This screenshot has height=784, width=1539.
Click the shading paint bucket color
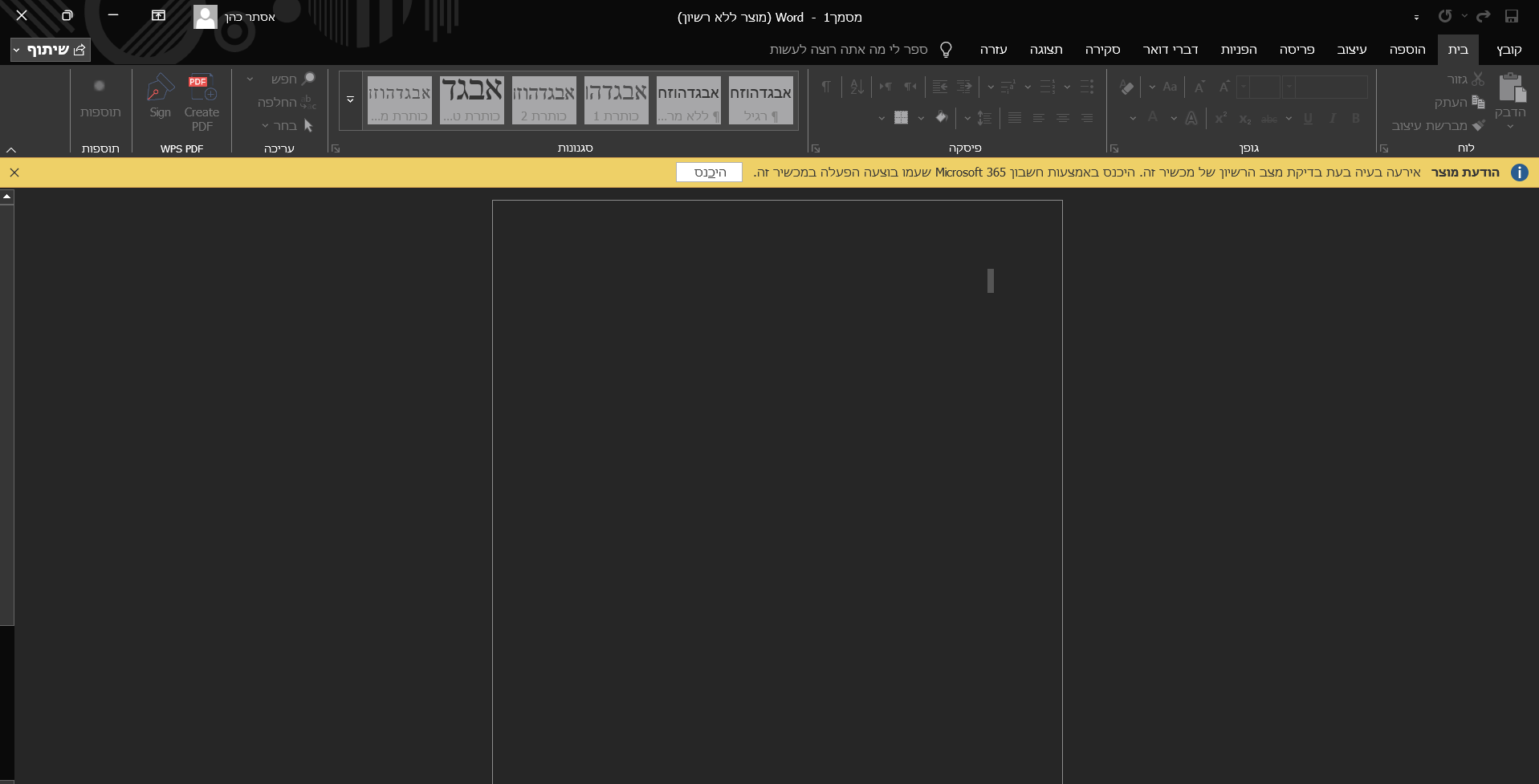(x=941, y=118)
